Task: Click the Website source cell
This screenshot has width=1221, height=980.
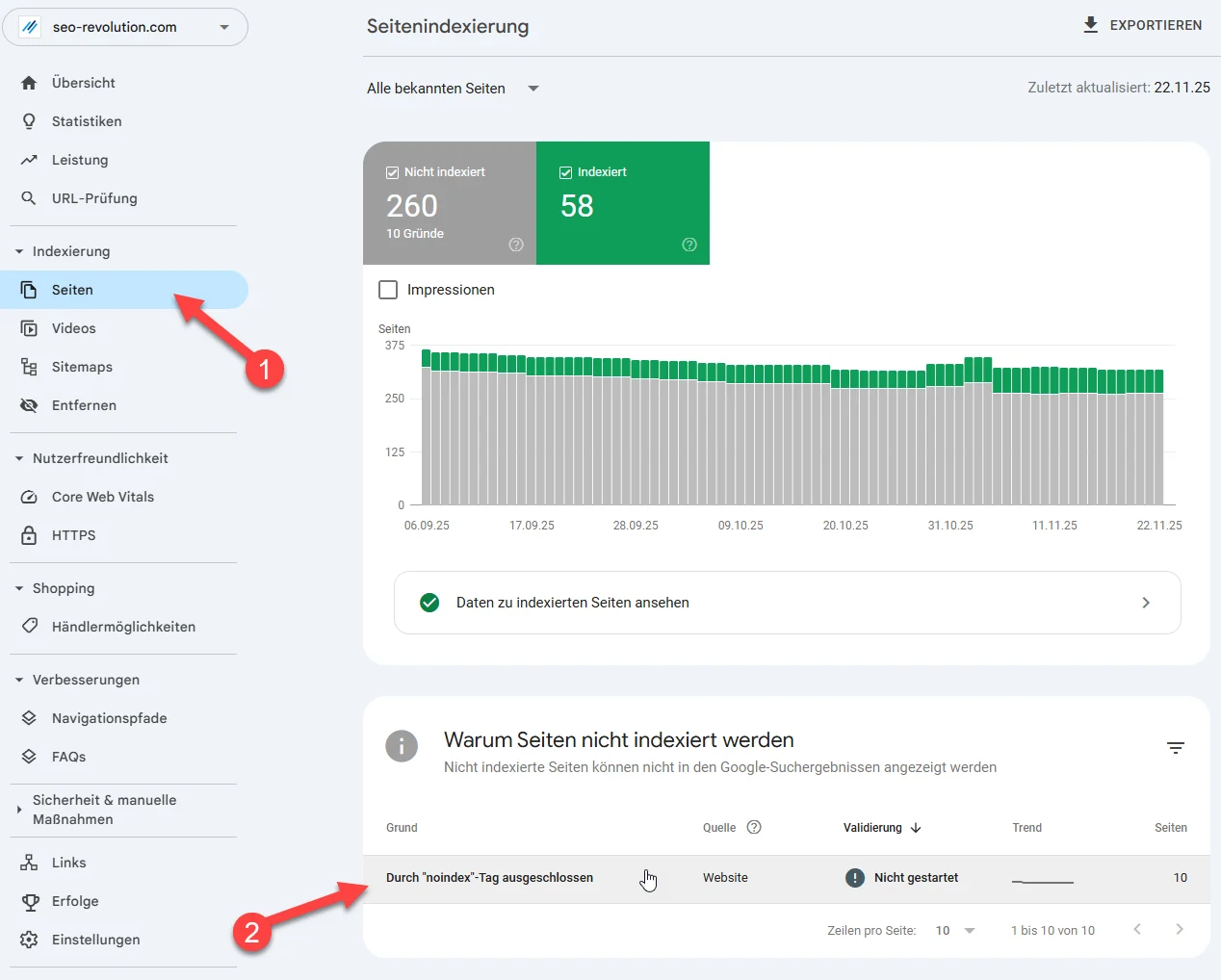Action: click(725, 878)
